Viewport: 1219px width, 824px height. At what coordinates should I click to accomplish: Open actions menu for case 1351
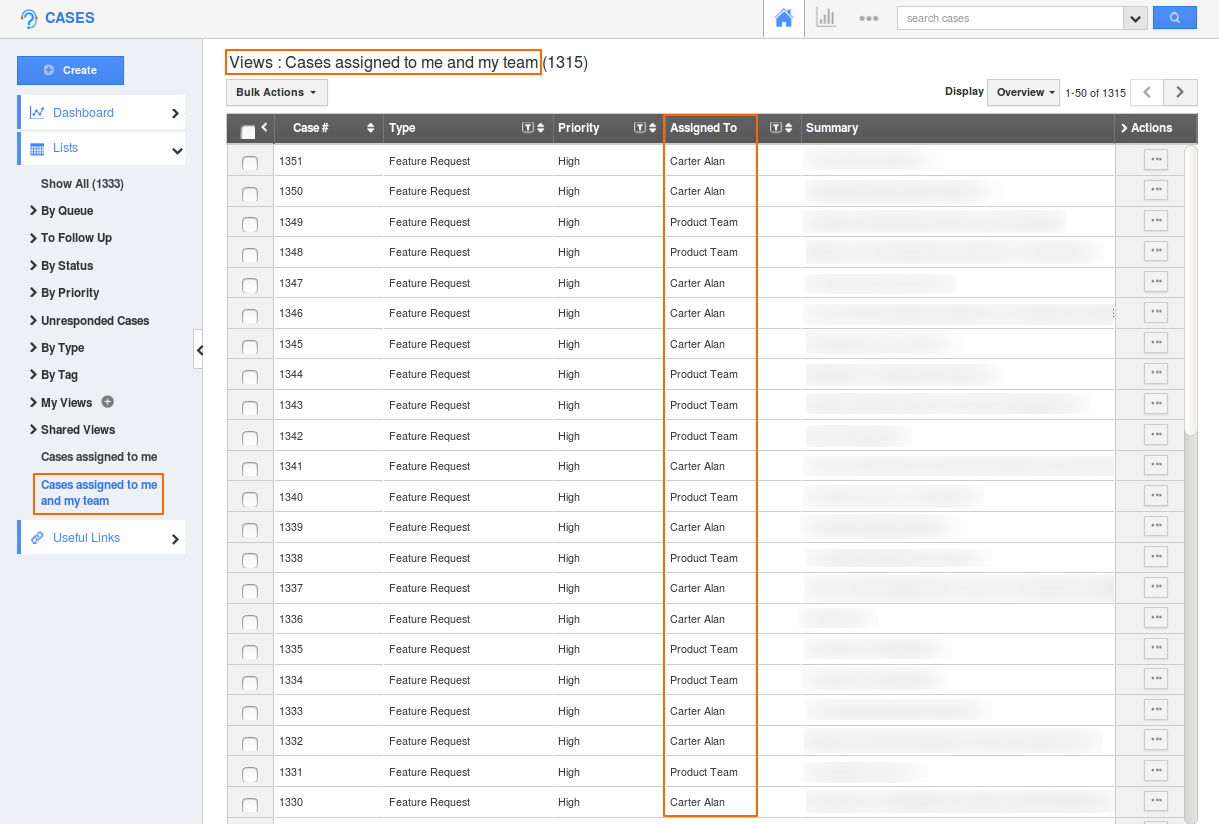pyautogui.click(x=1155, y=160)
